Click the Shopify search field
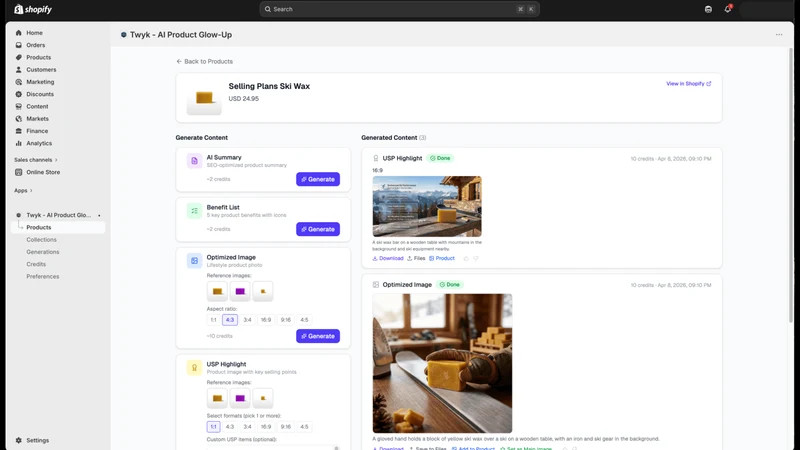Screen dimensions: 800x450 [x=399, y=9]
